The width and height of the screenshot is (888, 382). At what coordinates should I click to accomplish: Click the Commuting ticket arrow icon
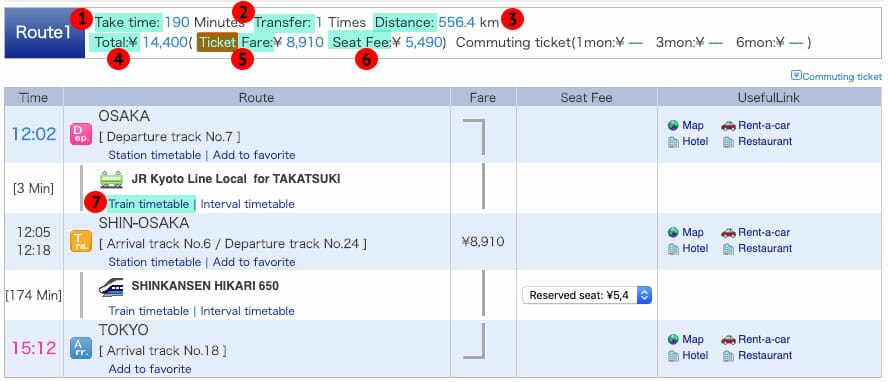point(796,75)
